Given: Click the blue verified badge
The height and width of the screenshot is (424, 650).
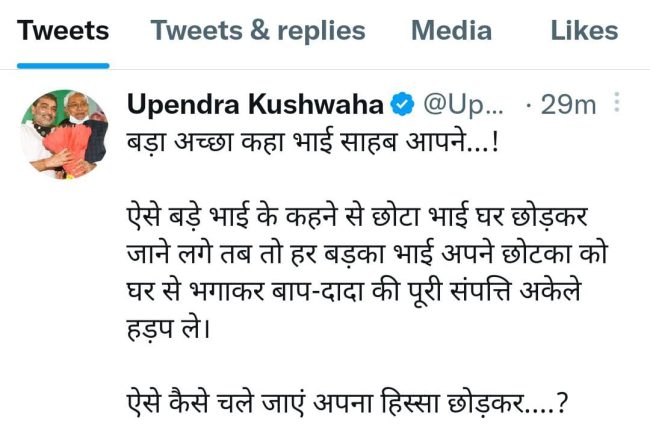Looking at the screenshot, I should (402, 104).
